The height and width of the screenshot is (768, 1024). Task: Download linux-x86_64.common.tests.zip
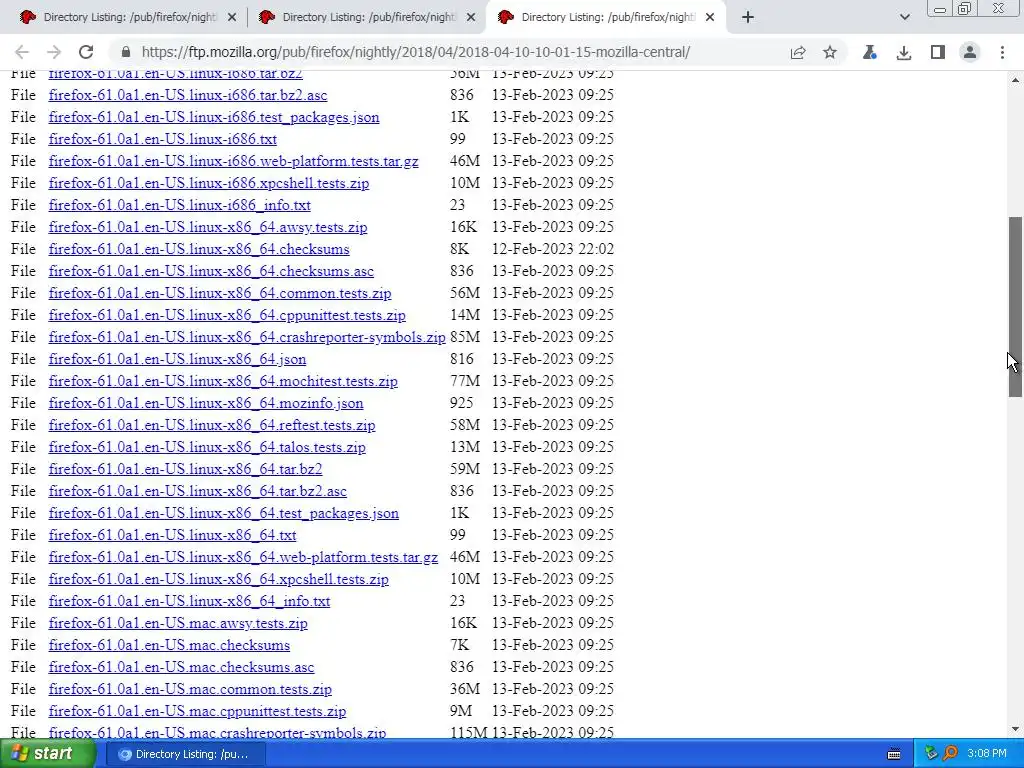(220, 293)
